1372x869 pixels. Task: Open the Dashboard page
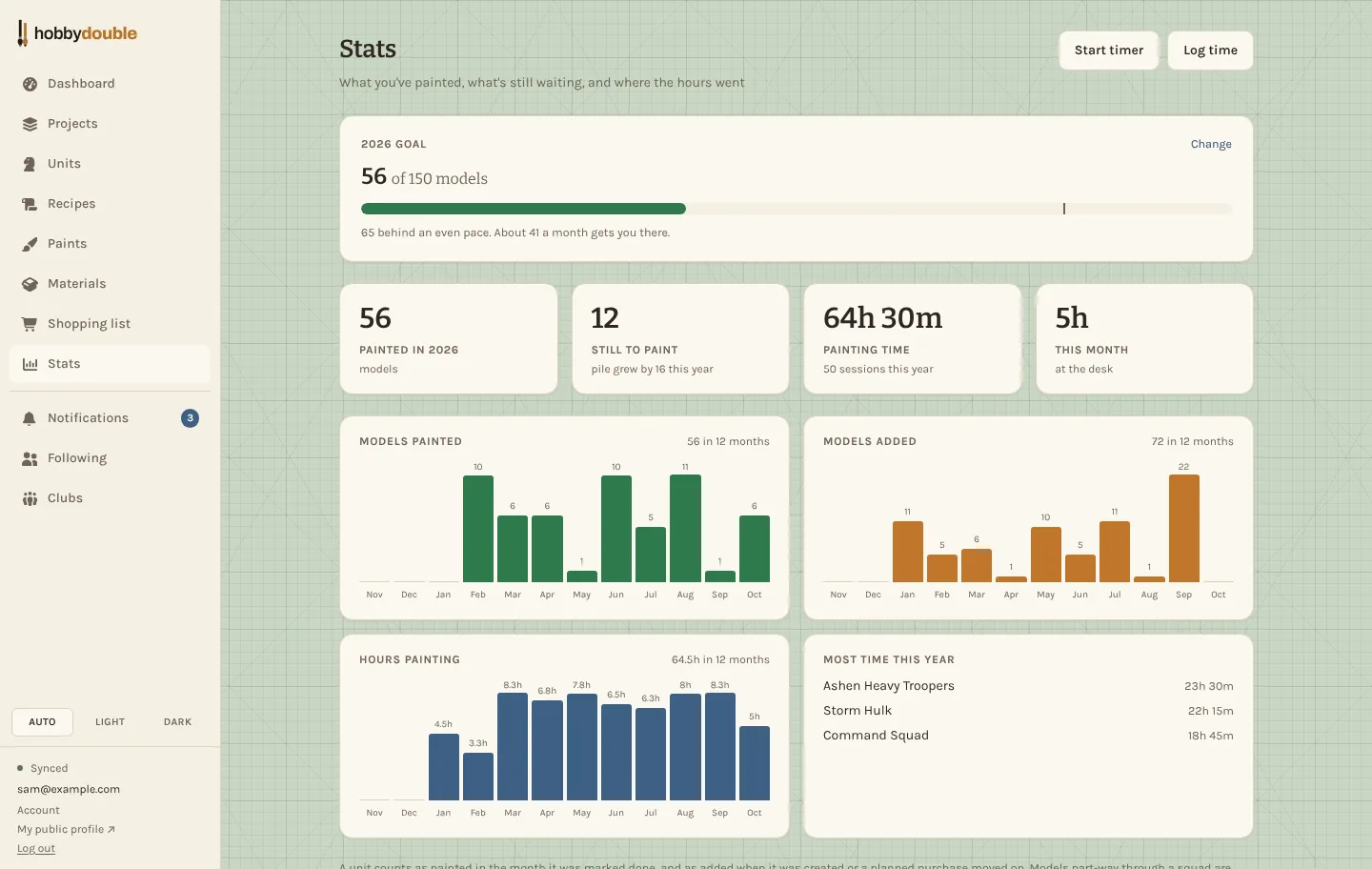click(110, 84)
